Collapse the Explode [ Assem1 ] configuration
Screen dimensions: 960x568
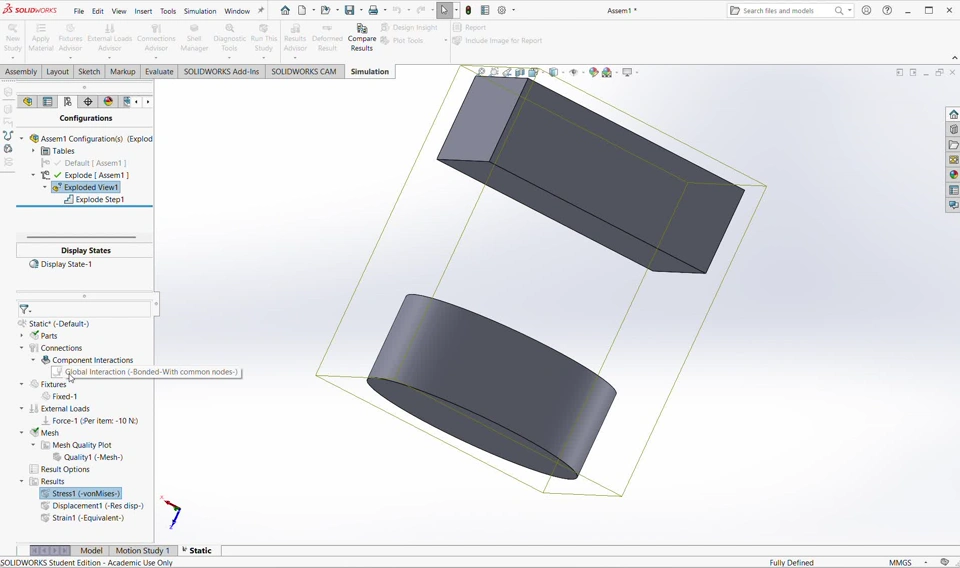[33, 175]
